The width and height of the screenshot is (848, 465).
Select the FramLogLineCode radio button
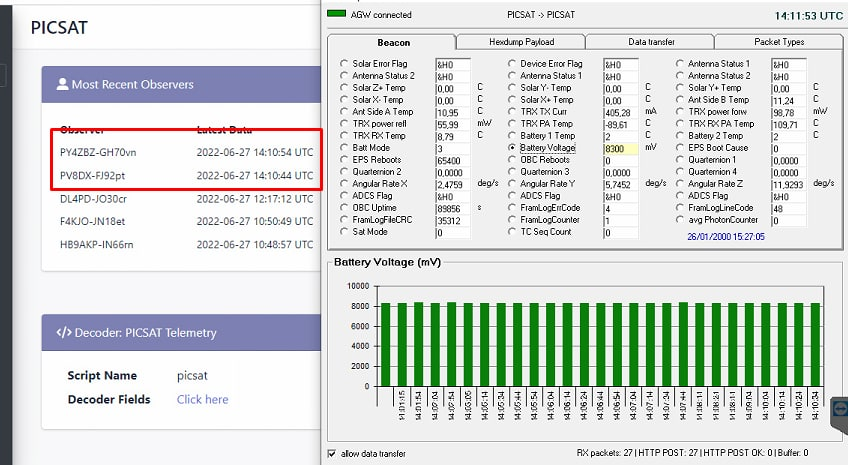679,208
